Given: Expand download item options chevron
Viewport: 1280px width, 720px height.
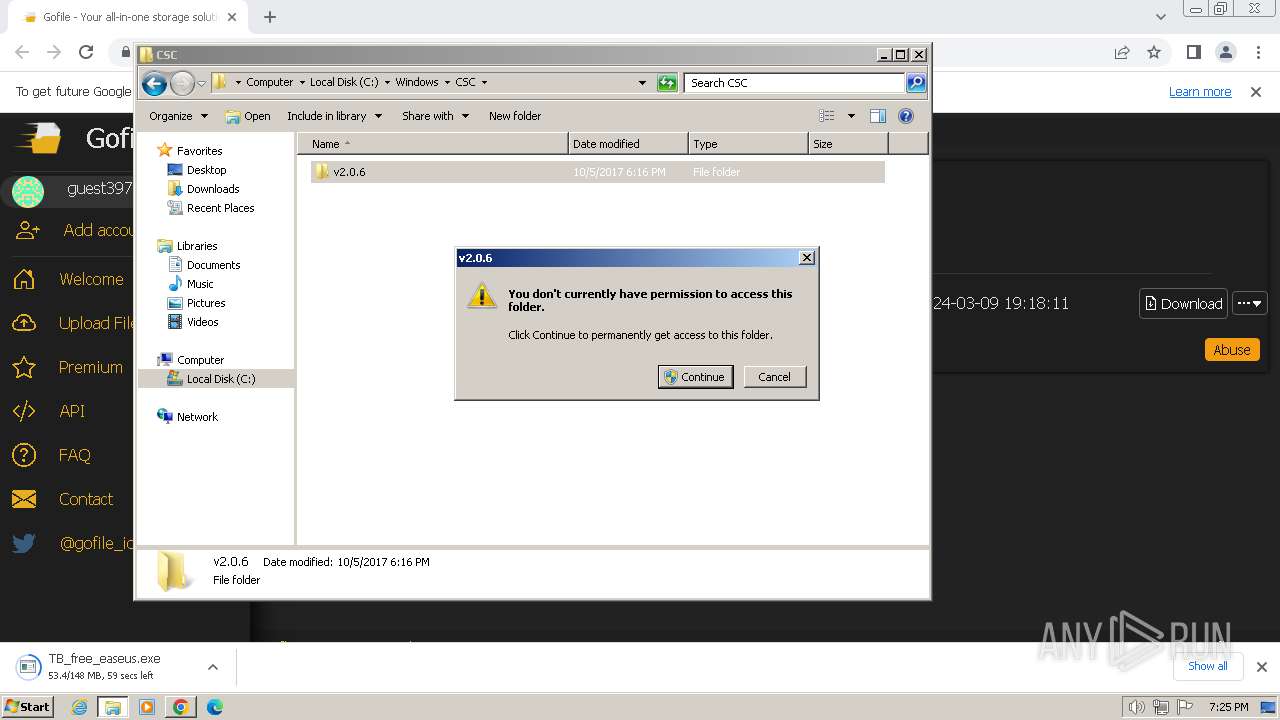Looking at the screenshot, I should point(212,667).
